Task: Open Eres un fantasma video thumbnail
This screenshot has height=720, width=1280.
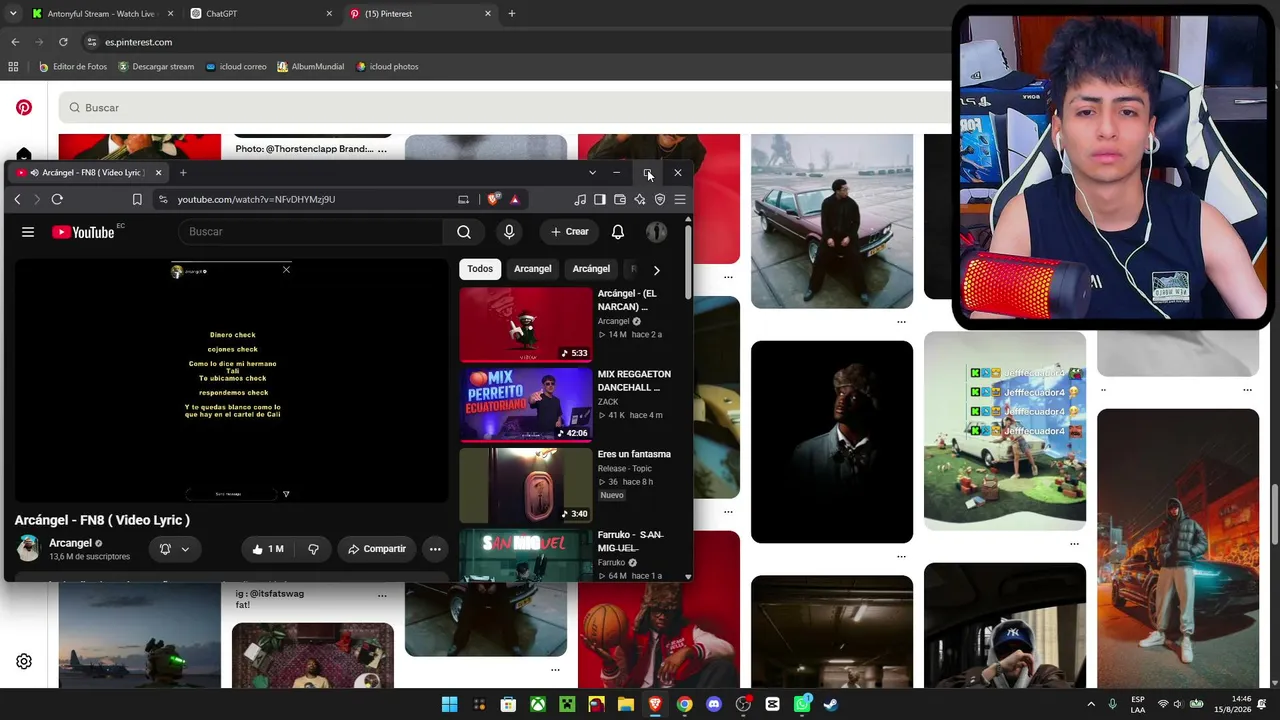Action: [x=526, y=486]
